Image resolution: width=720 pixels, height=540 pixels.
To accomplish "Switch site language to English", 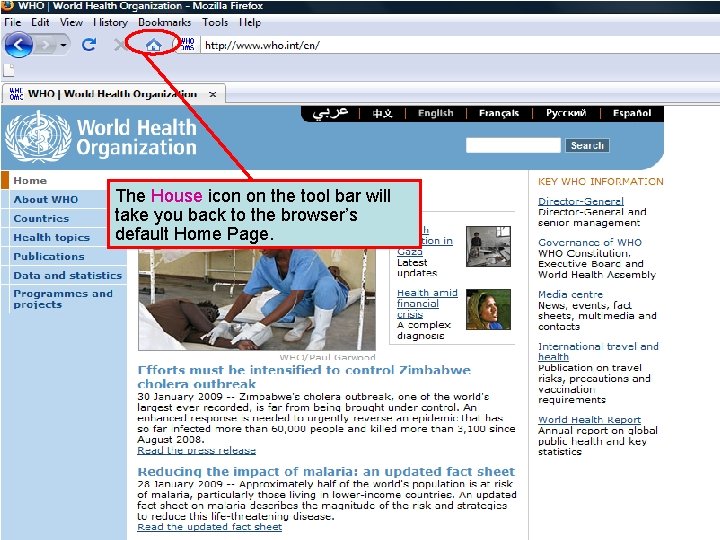I will pos(435,113).
